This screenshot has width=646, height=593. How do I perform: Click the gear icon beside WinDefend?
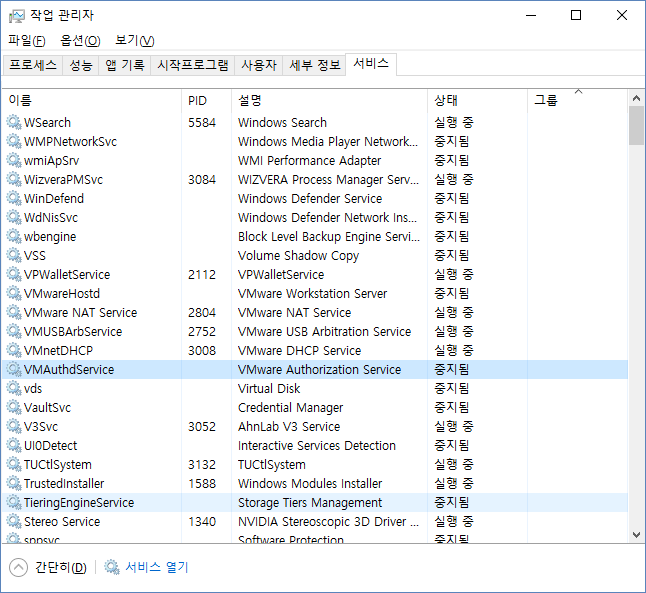(x=14, y=198)
